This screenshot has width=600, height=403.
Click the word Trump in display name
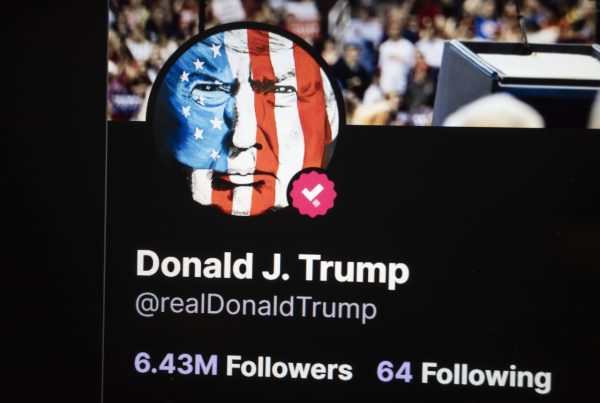(x=354, y=271)
